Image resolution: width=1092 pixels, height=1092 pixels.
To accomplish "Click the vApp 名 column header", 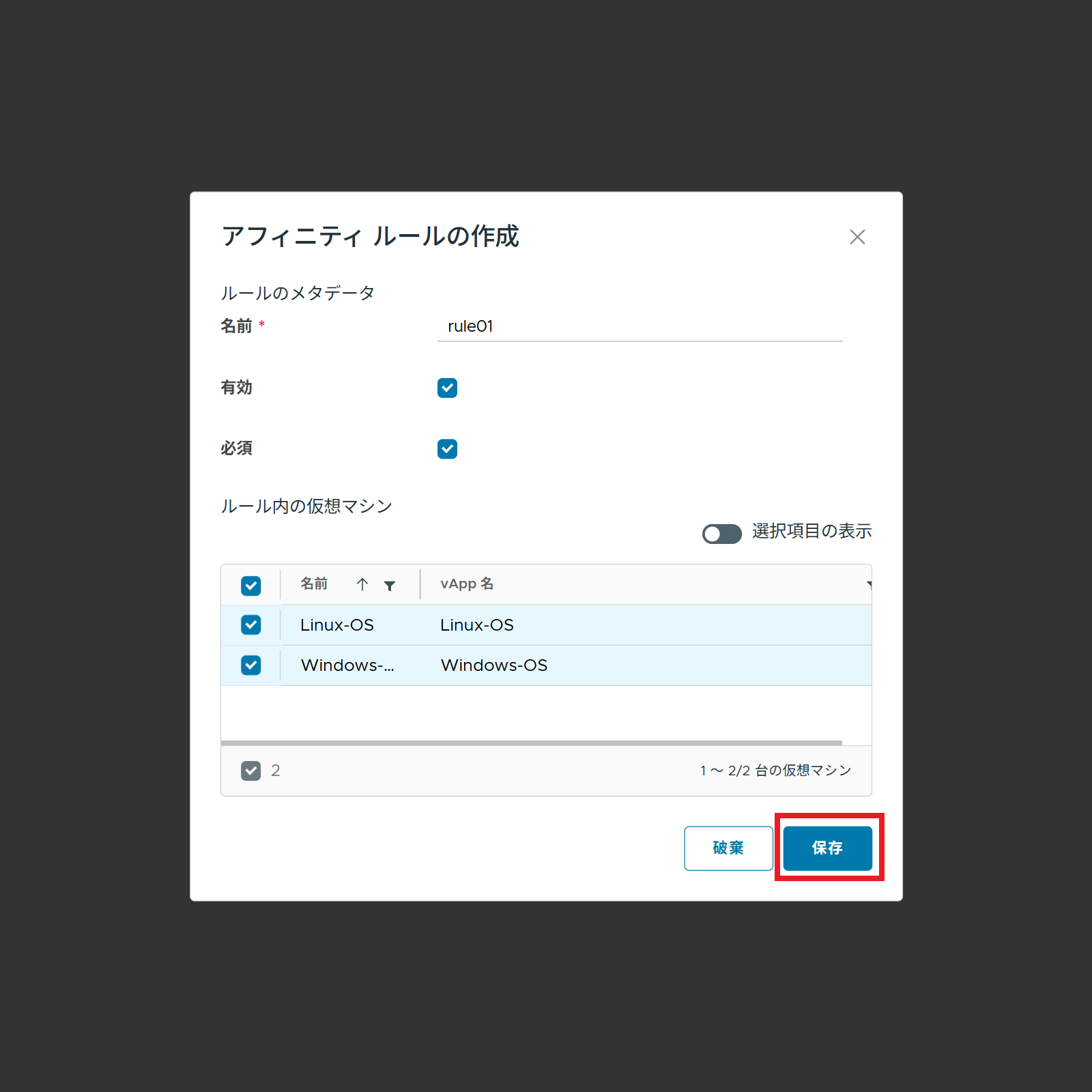I will pyautogui.click(x=467, y=584).
